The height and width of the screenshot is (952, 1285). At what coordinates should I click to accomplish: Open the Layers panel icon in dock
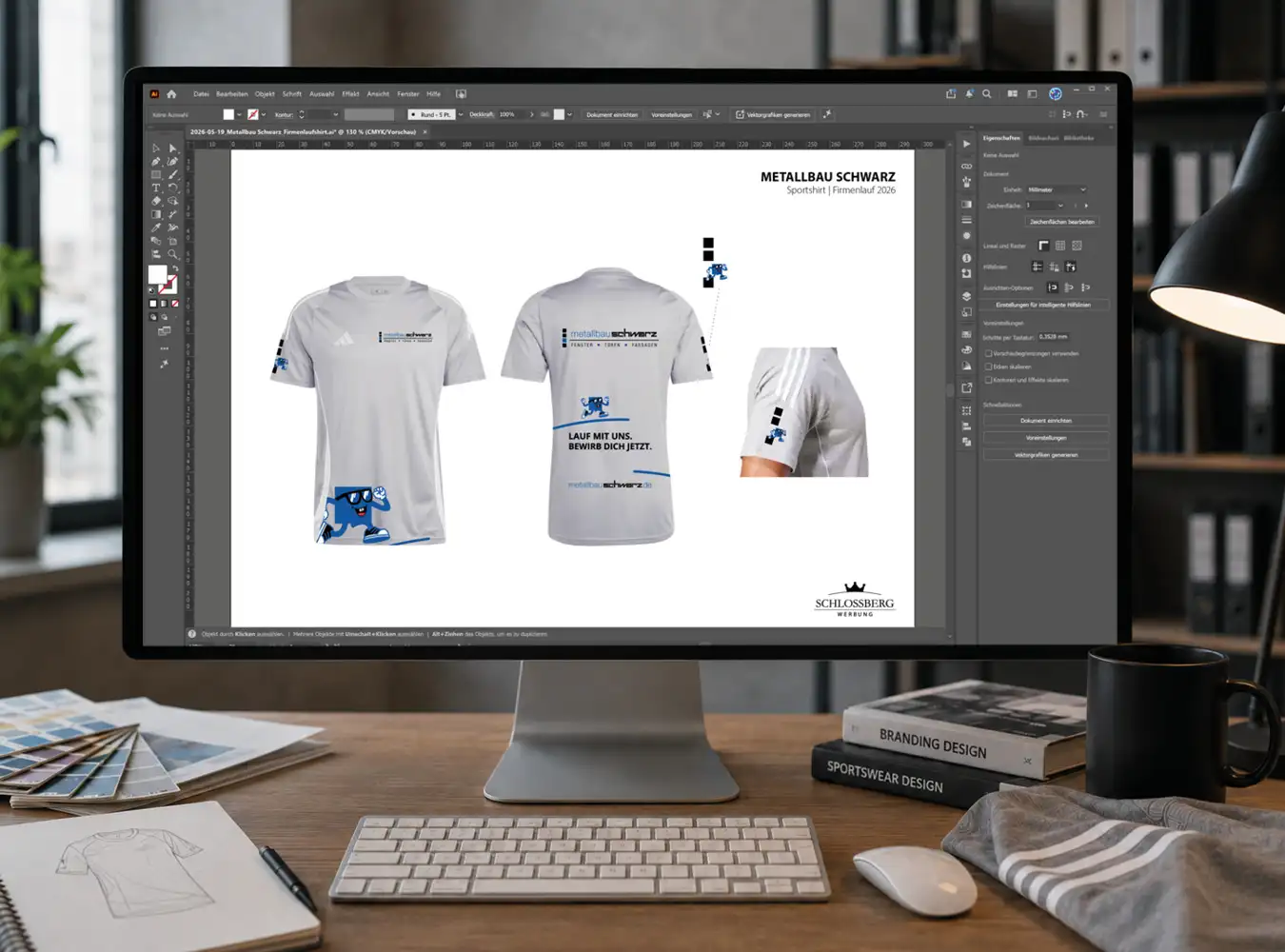point(966,296)
